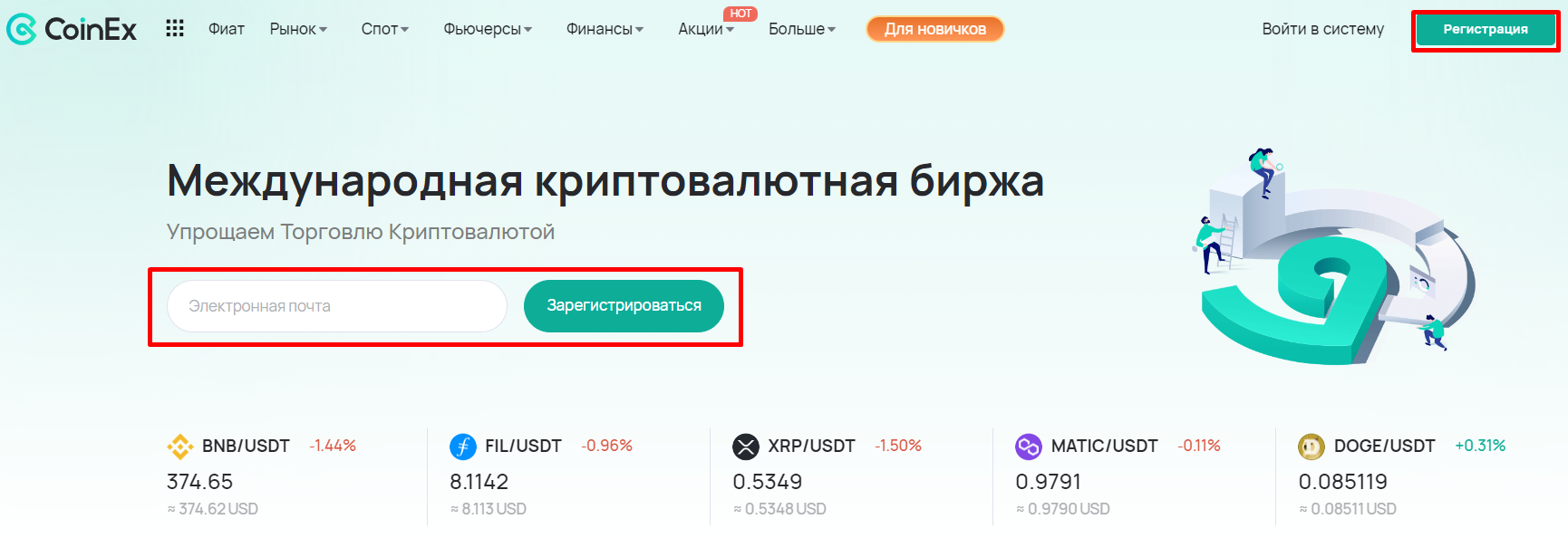Screen dimensions: 1568x538
Task: Expand the Больше dropdown
Action: tap(801, 28)
